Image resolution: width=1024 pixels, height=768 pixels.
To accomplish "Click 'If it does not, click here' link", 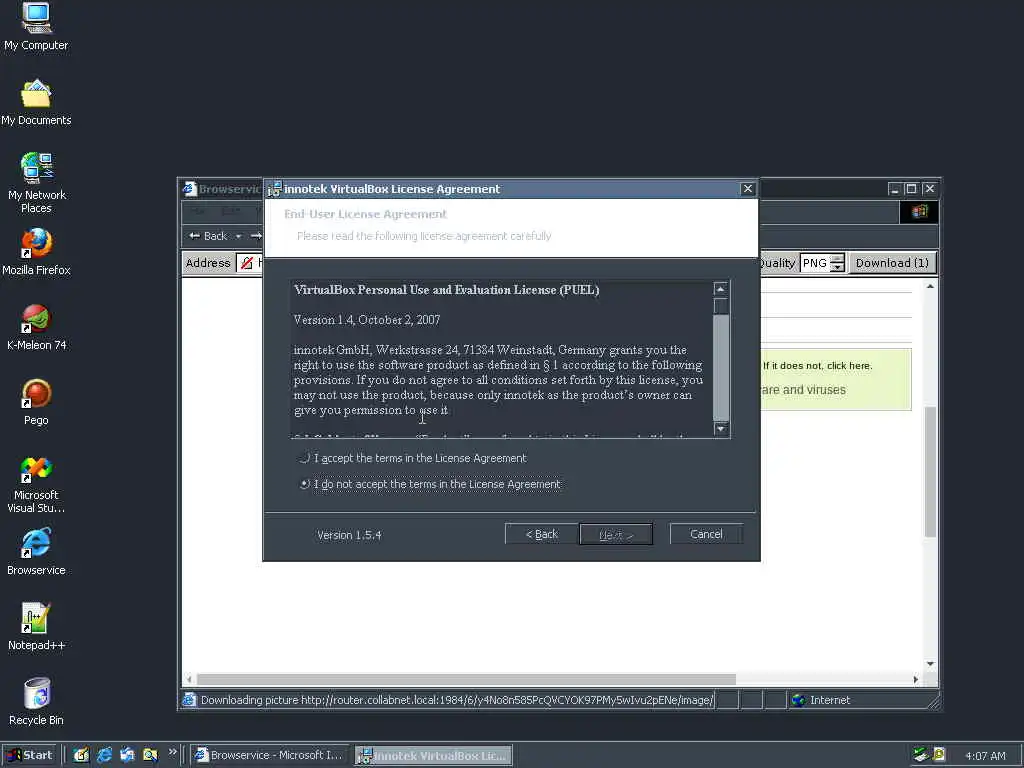I will (x=817, y=366).
